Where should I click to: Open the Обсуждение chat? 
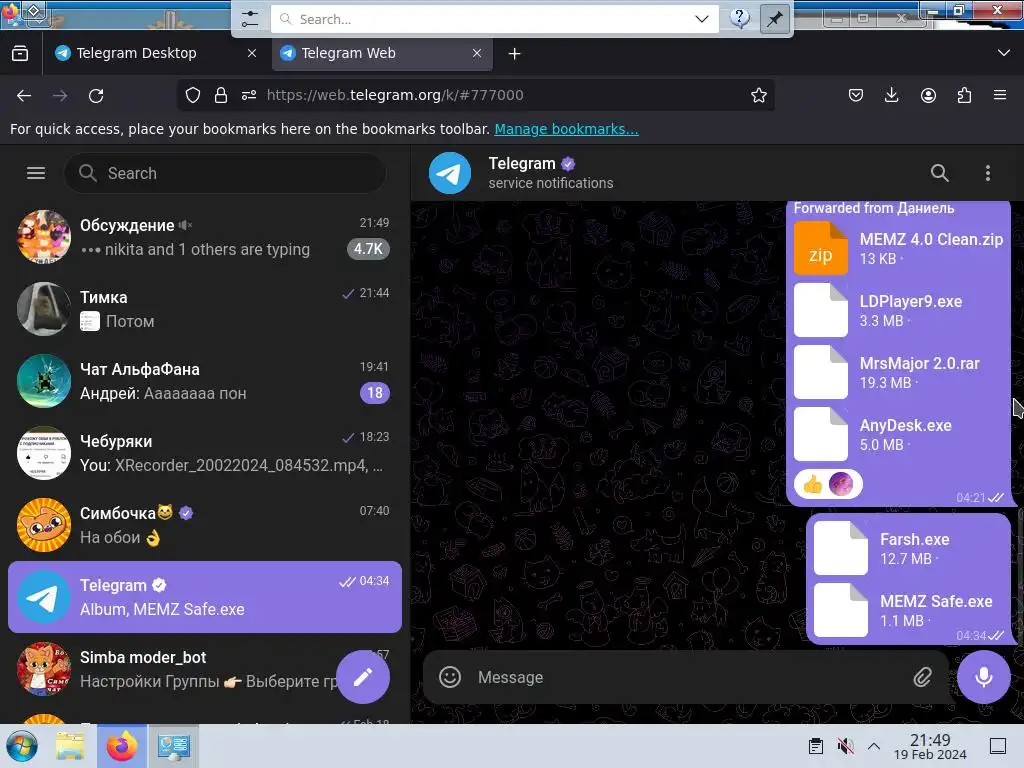[x=204, y=237]
